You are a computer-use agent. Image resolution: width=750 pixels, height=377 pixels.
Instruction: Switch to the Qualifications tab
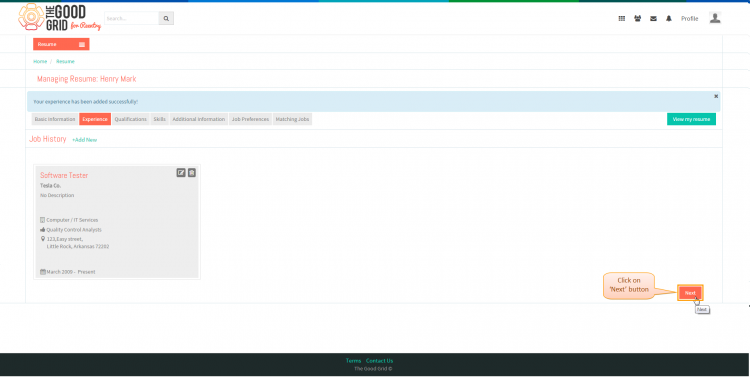click(131, 119)
